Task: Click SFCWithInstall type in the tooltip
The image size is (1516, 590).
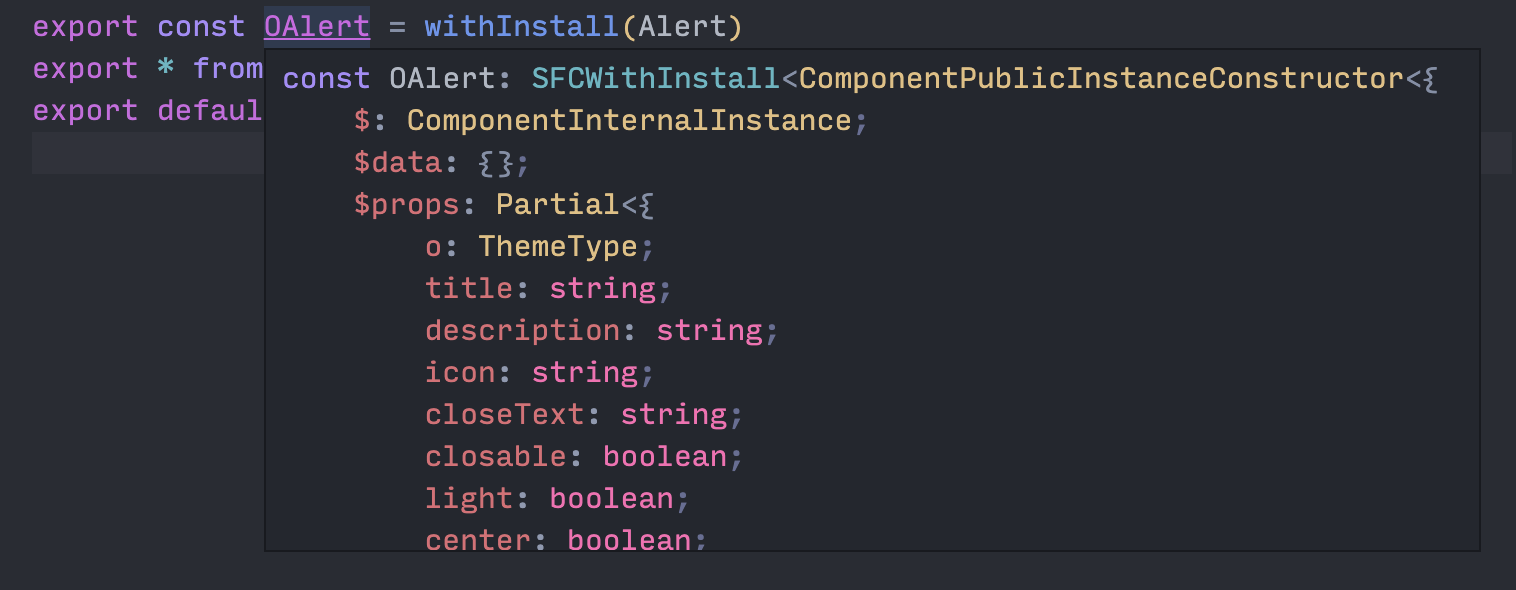Action: (x=655, y=78)
